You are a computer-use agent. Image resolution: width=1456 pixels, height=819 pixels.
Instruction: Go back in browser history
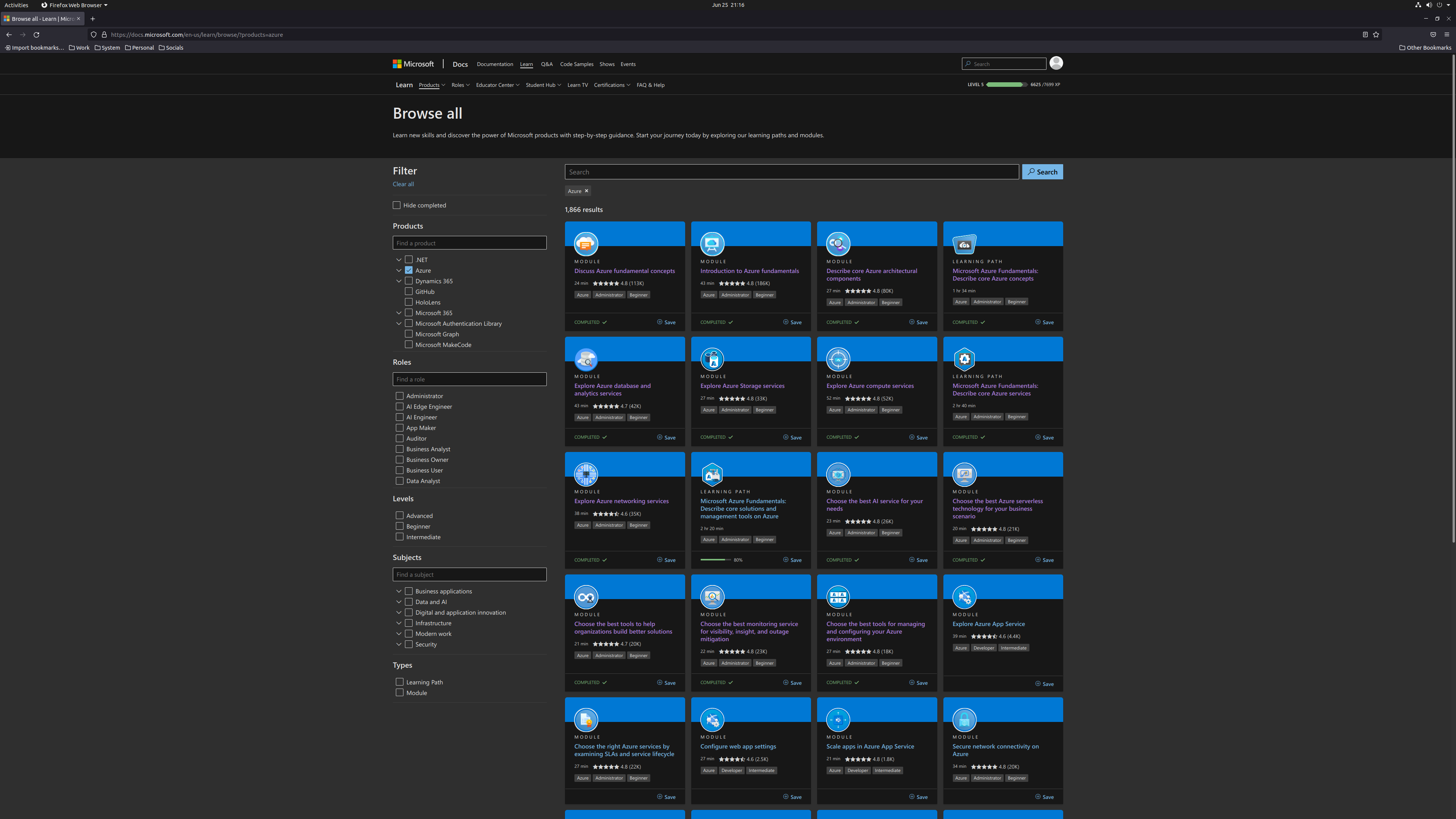pyautogui.click(x=9, y=35)
